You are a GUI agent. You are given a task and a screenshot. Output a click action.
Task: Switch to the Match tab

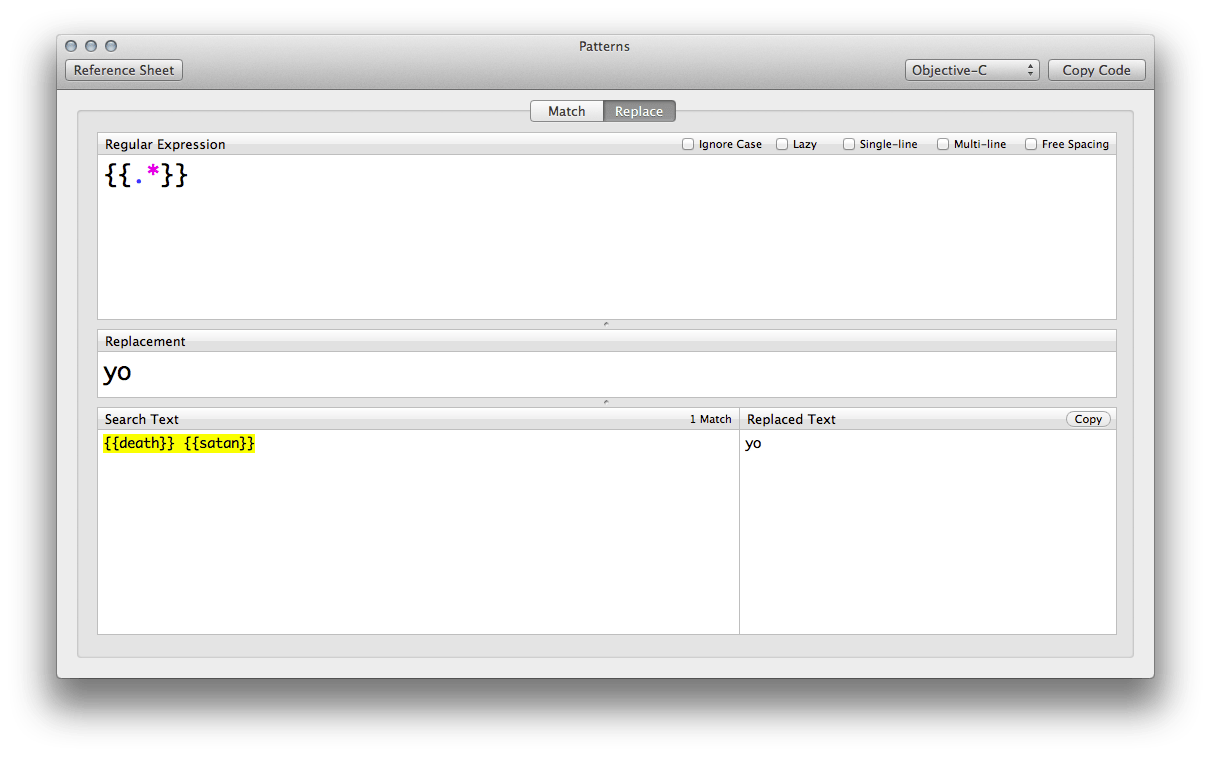(567, 111)
